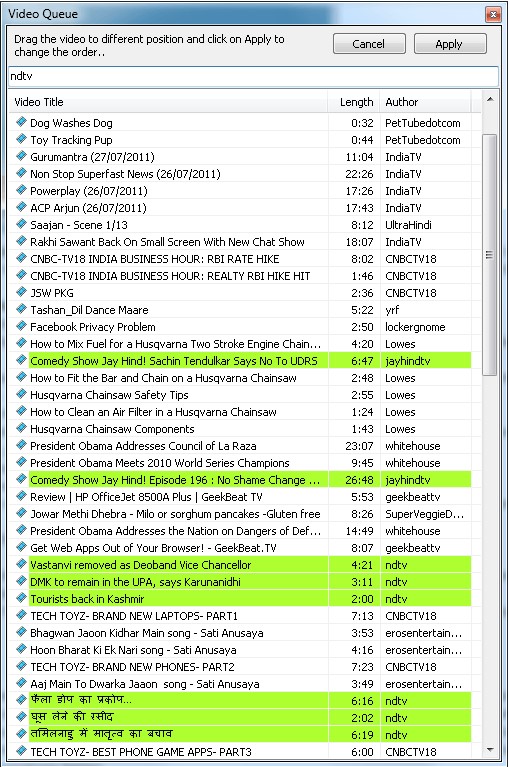Click the scrollbar up arrow
Viewport: 508px width, 767px height.
tap(490, 99)
